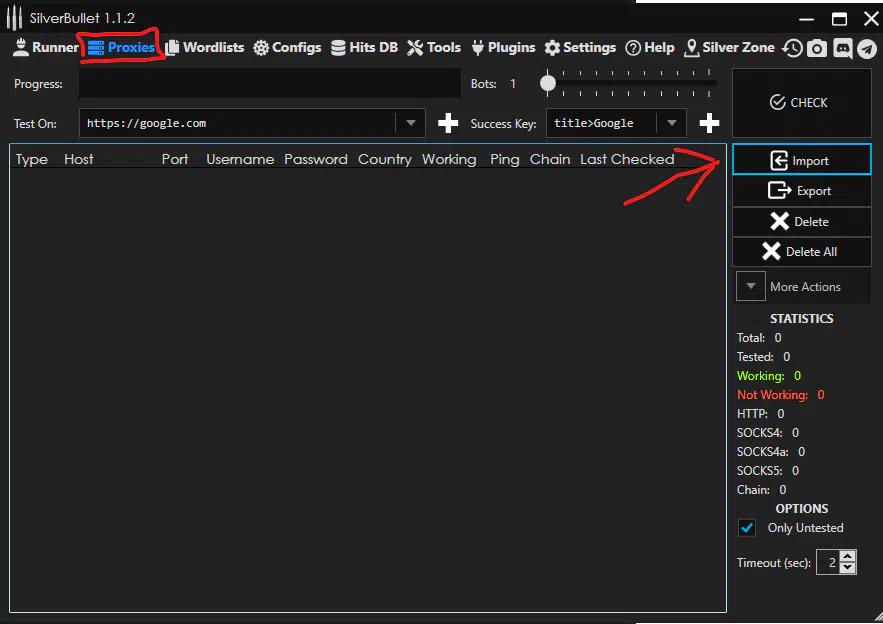Expand the Success Key dropdown

[671, 123]
